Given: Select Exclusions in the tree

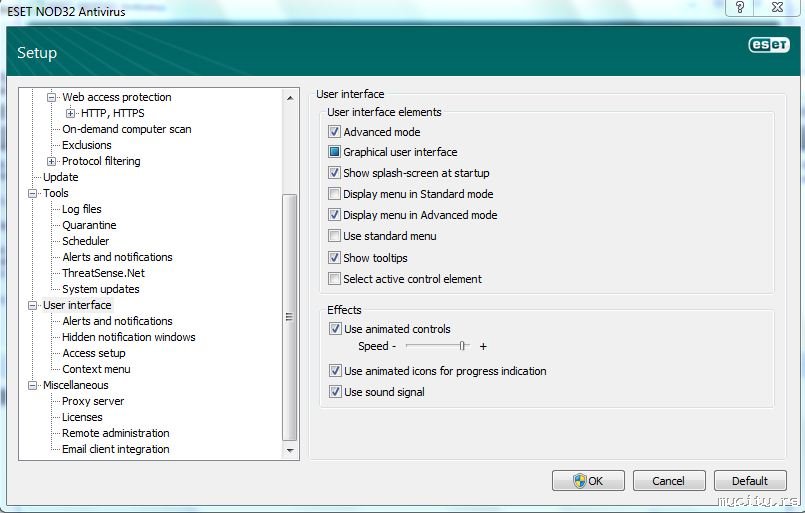Looking at the screenshot, I should pyautogui.click(x=87, y=145).
